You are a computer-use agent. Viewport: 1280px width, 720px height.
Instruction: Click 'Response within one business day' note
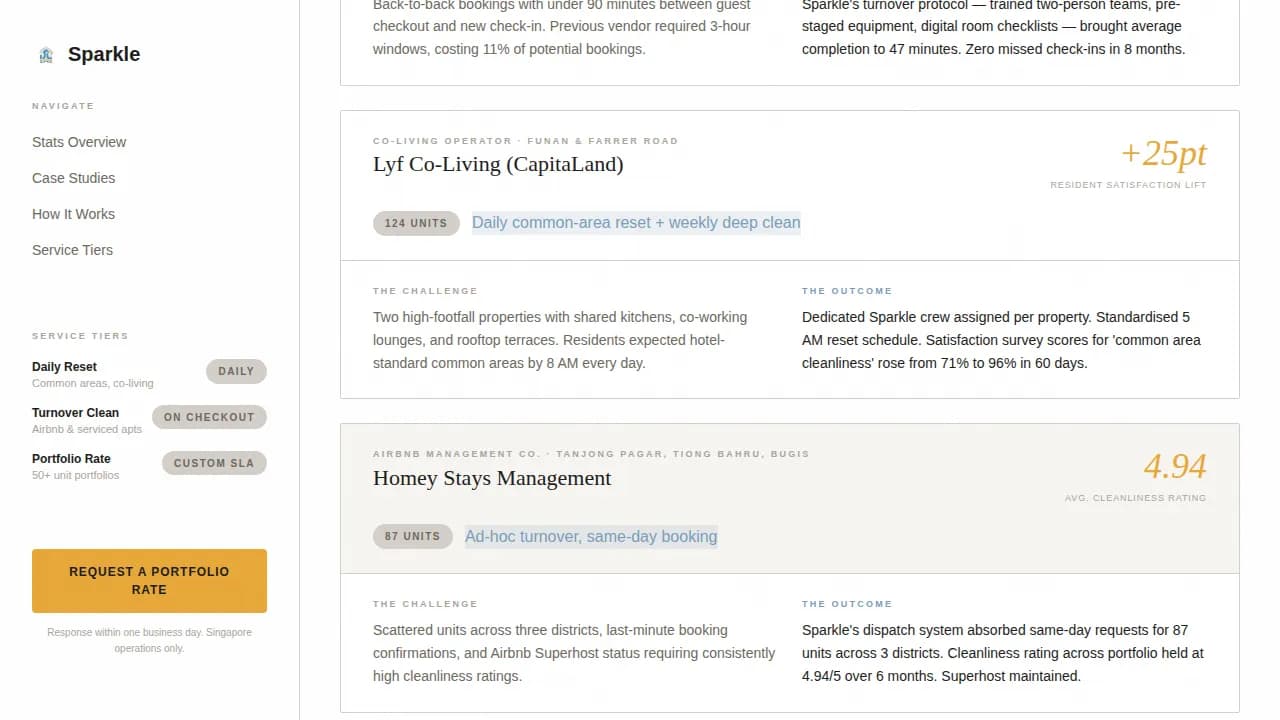click(x=149, y=640)
